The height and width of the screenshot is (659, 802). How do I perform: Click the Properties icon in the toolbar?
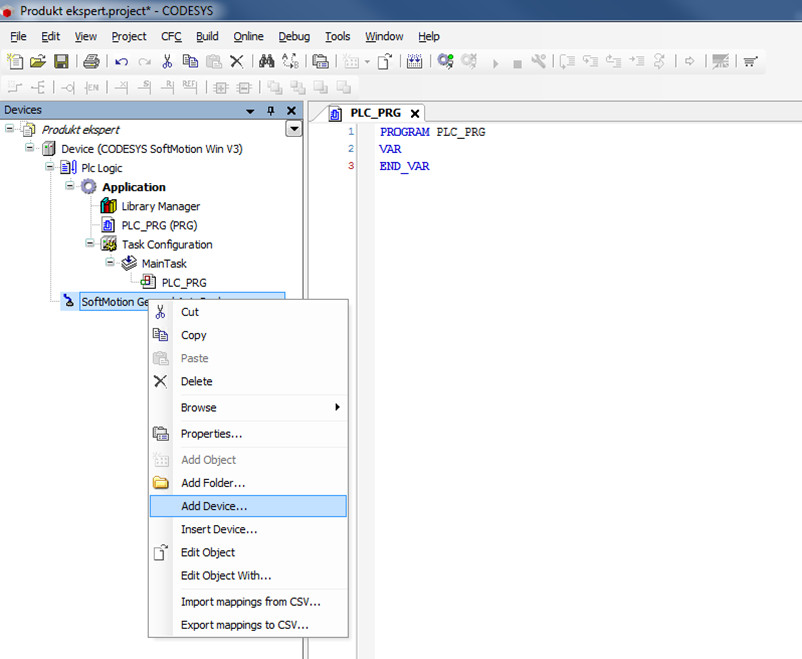(x=320, y=61)
